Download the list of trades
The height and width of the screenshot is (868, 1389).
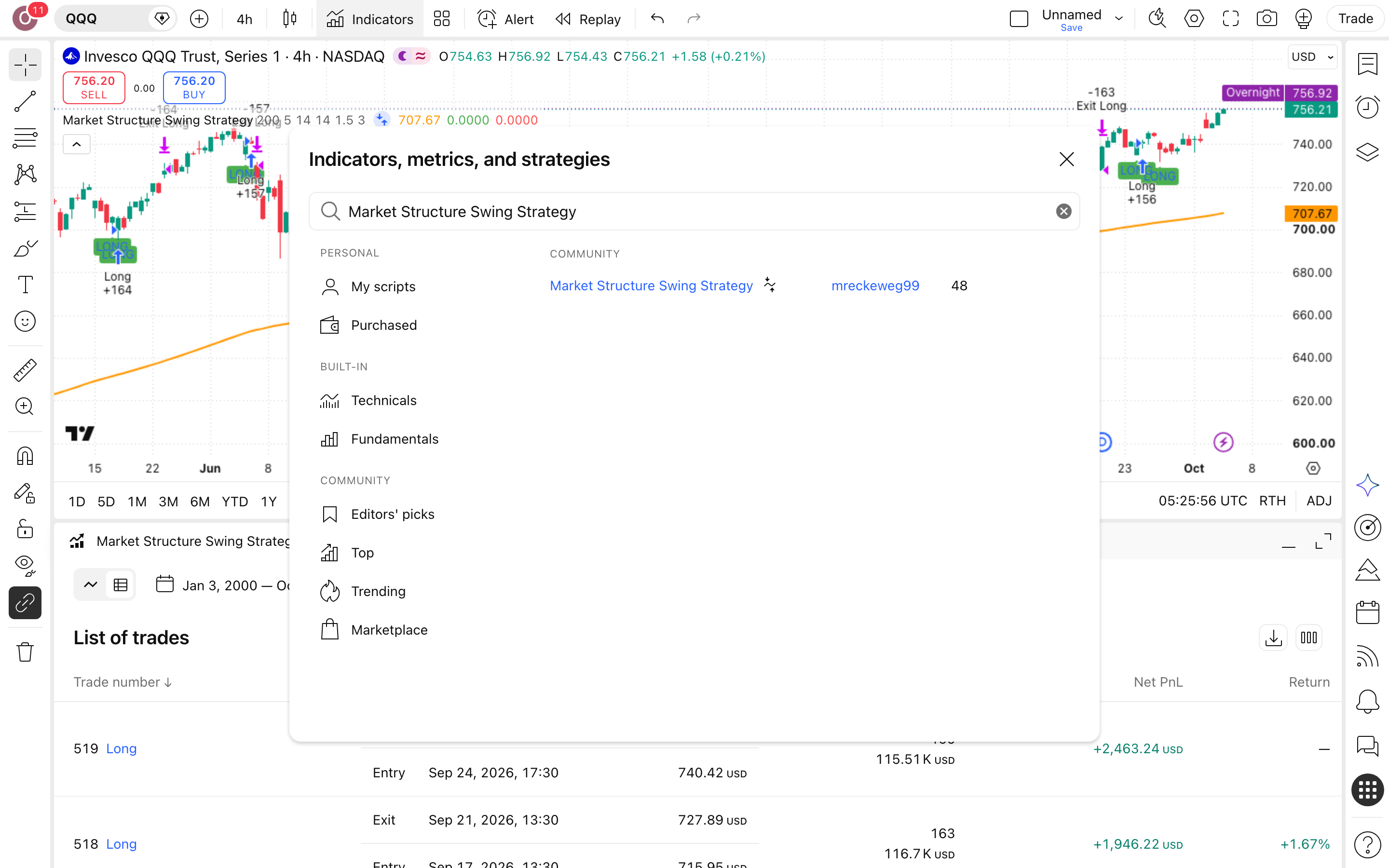[x=1273, y=638]
